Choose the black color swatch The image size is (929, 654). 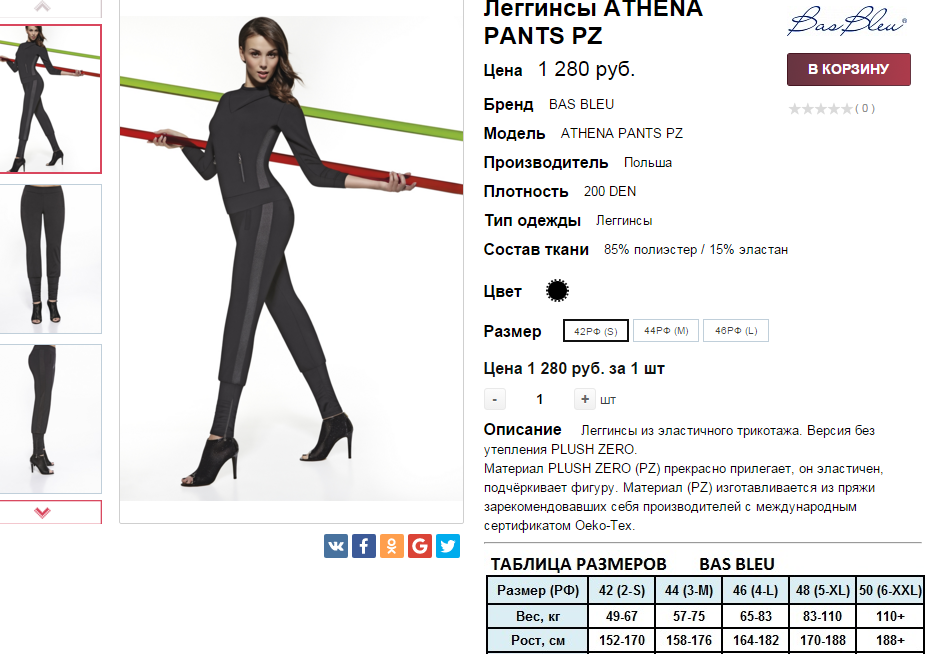click(557, 290)
